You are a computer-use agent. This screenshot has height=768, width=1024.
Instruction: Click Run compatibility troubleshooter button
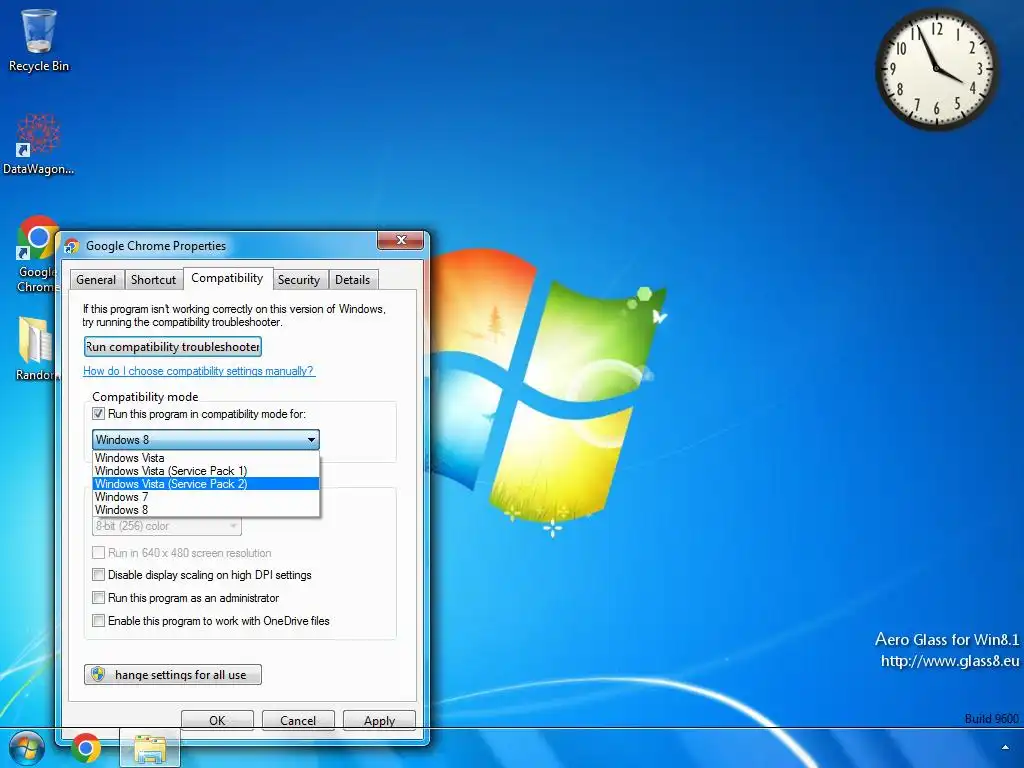click(172, 347)
